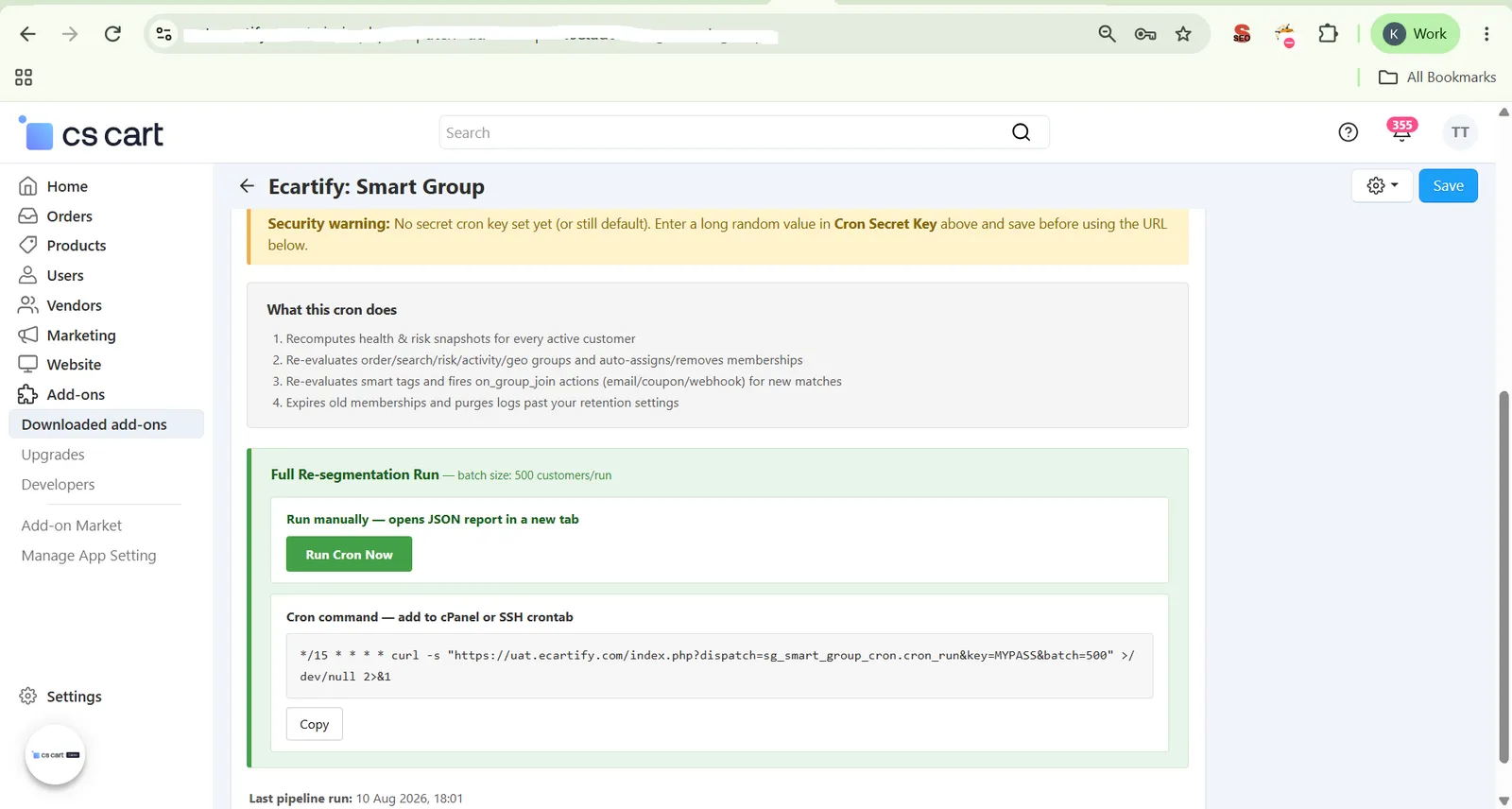Click the cs cart logo
This screenshot has width=1512, height=809.
[91, 134]
